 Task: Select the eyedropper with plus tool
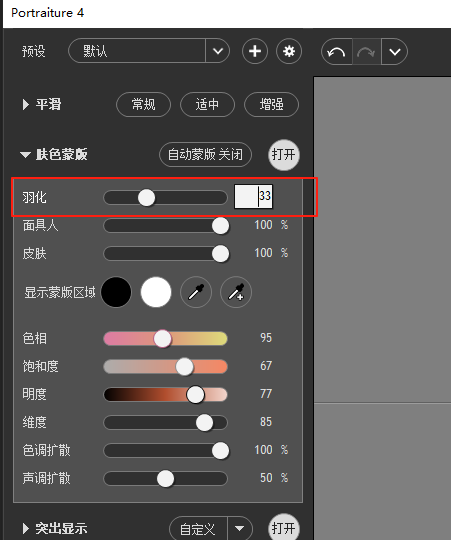236,292
